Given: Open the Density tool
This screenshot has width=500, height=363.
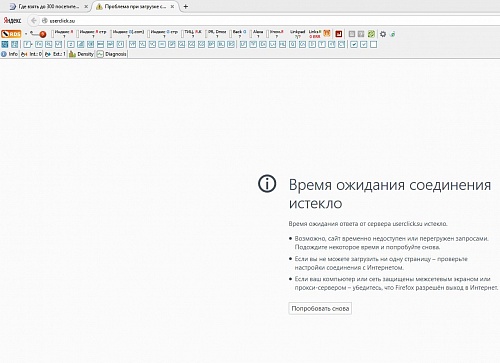Looking at the screenshot, I should [81, 54].
